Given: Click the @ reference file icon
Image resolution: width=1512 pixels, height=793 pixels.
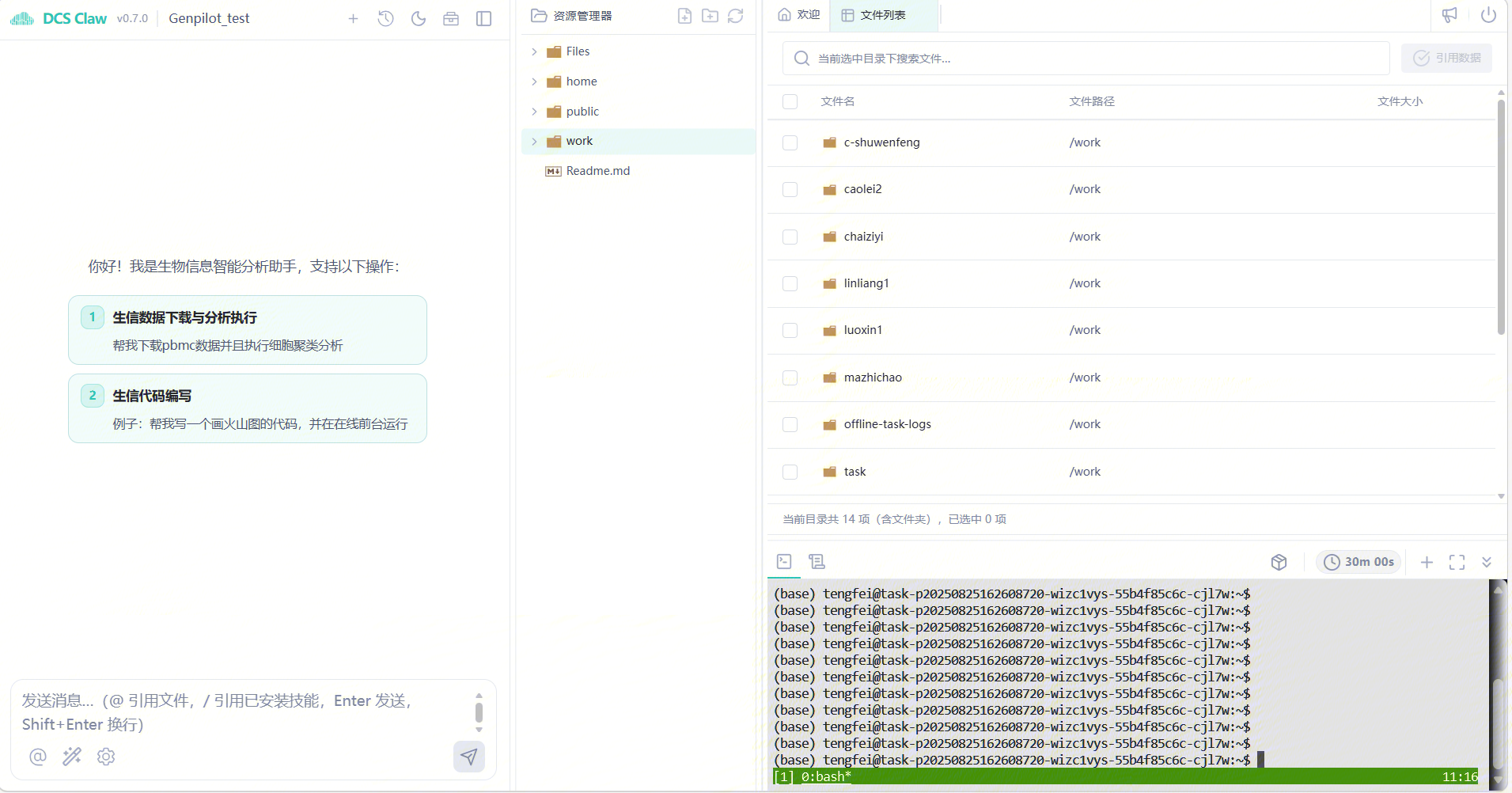Looking at the screenshot, I should tap(38, 757).
